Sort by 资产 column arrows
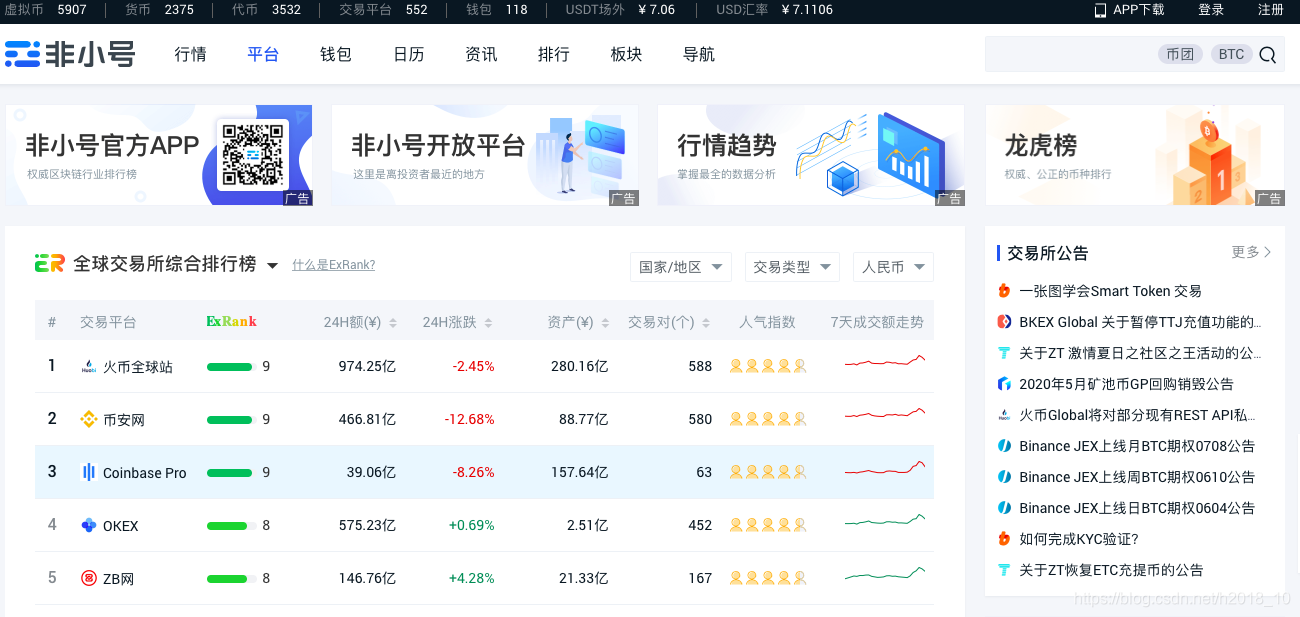The height and width of the screenshot is (617, 1300). [604, 323]
